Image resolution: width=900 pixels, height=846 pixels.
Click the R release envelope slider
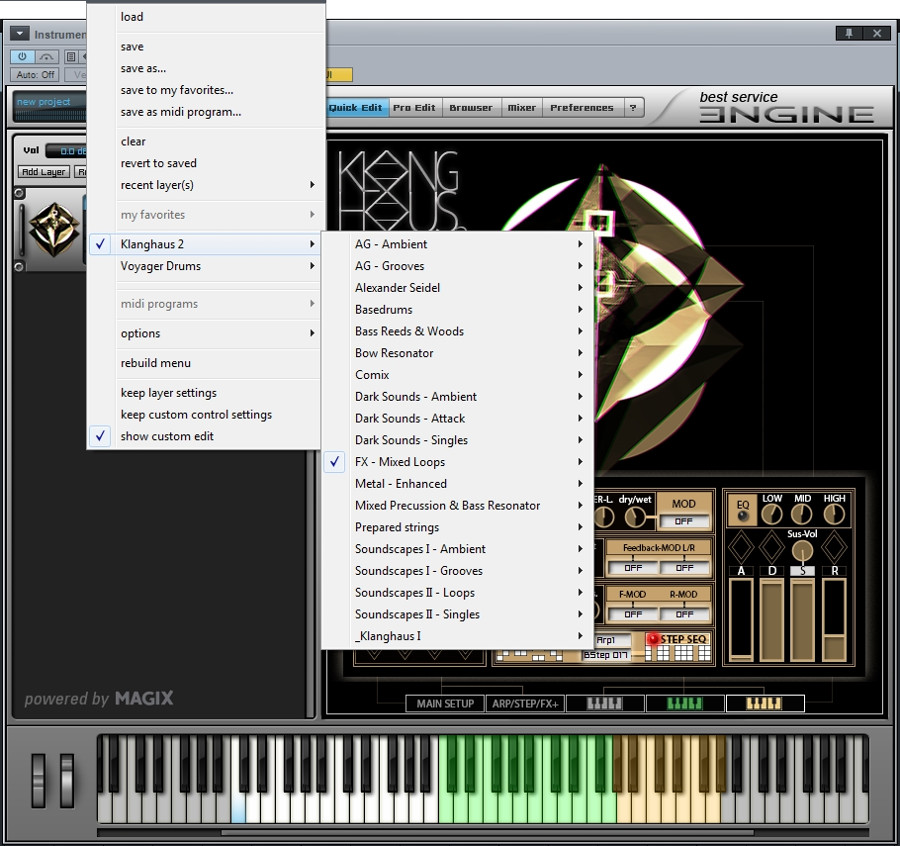pyautogui.click(x=835, y=619)
